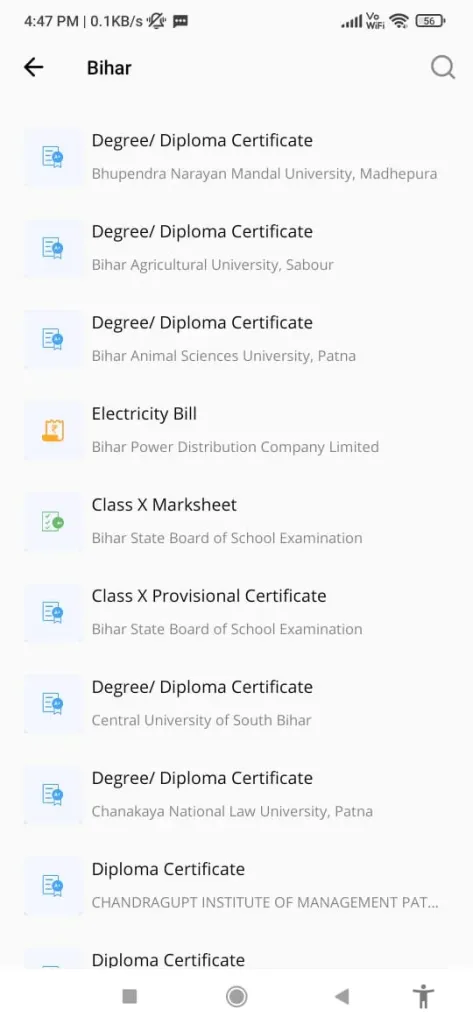This screenshot has height=1024, width=473.
Task: Open Chandragupt Institute Diploma Certificate
Action: [x=236, y=886]
